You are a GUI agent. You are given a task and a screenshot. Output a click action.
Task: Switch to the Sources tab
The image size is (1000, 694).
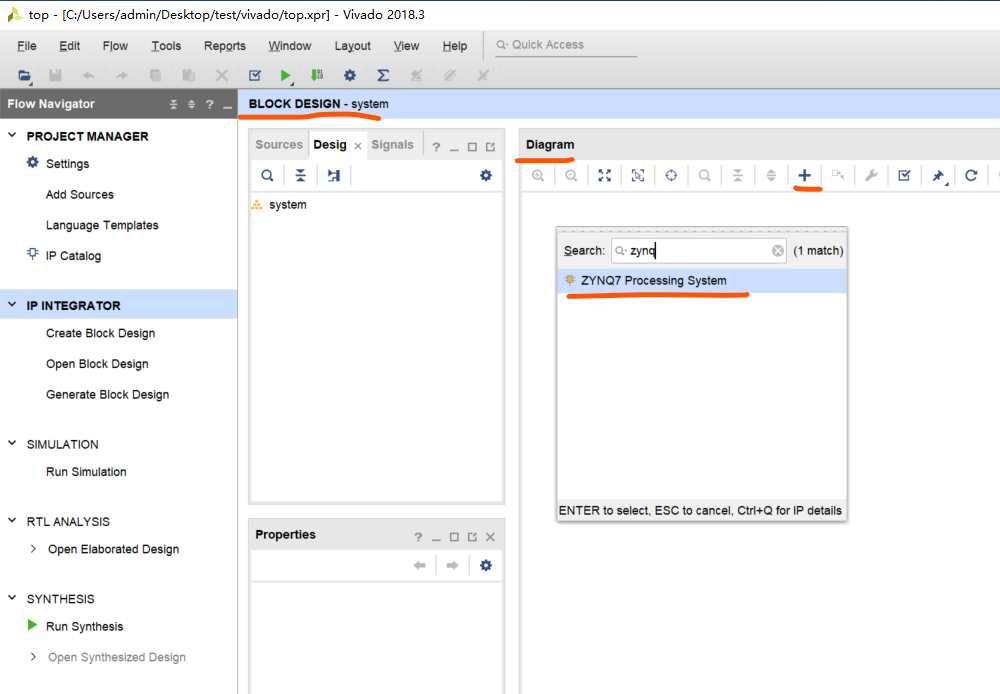(278, 145)
